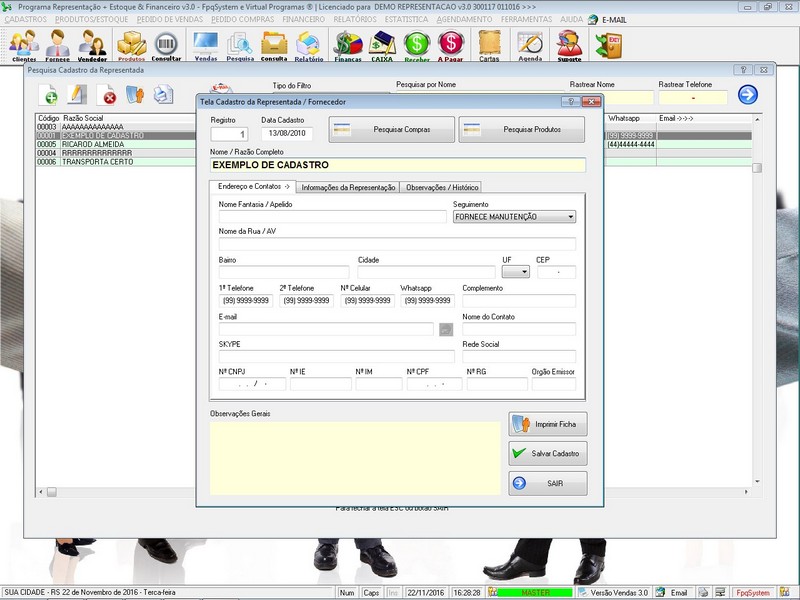Open the Produtos boxes icon

pyautogui.click(x=132, y=45)
